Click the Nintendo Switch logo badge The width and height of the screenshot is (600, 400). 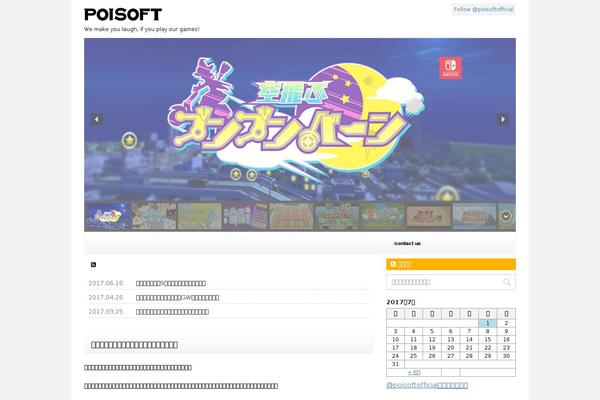click(450, 68)
